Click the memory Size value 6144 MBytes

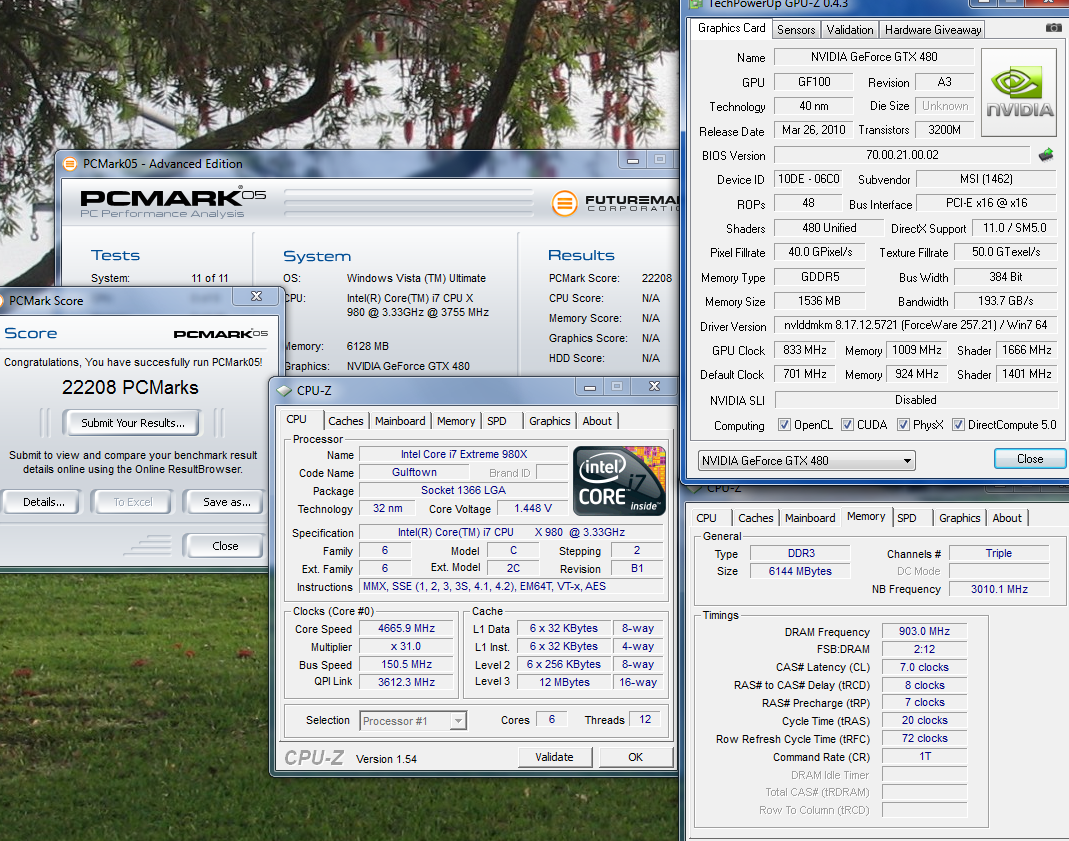(x=800, y=571)
